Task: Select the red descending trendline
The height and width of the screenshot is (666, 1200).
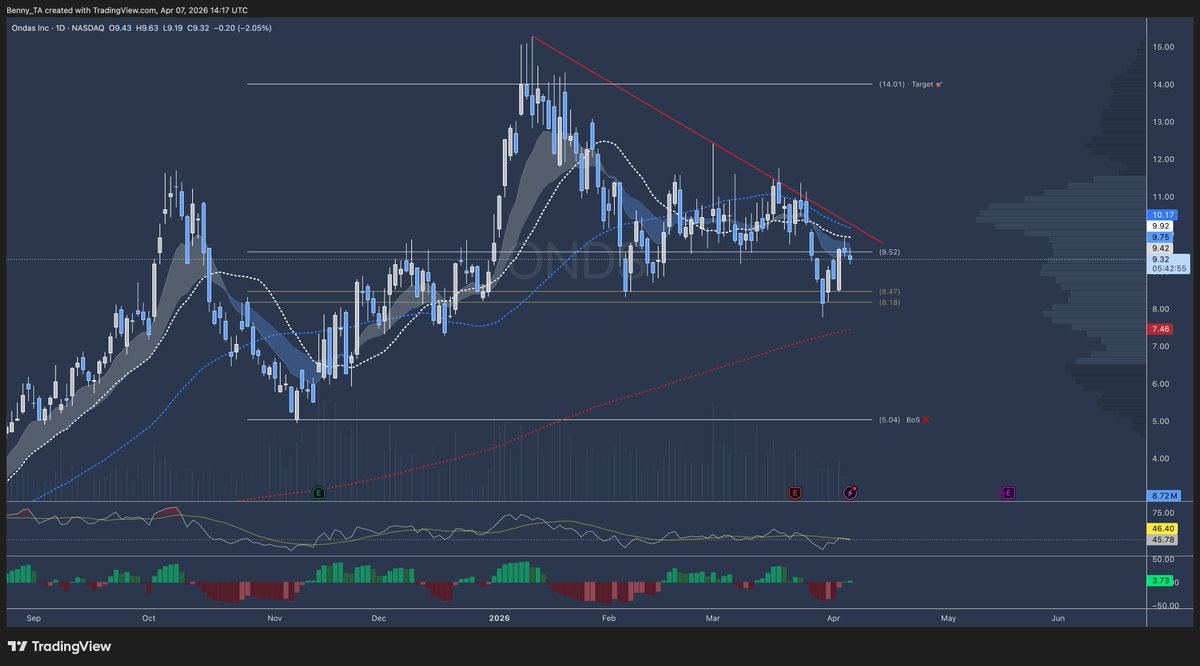Action: click(708, 140)
